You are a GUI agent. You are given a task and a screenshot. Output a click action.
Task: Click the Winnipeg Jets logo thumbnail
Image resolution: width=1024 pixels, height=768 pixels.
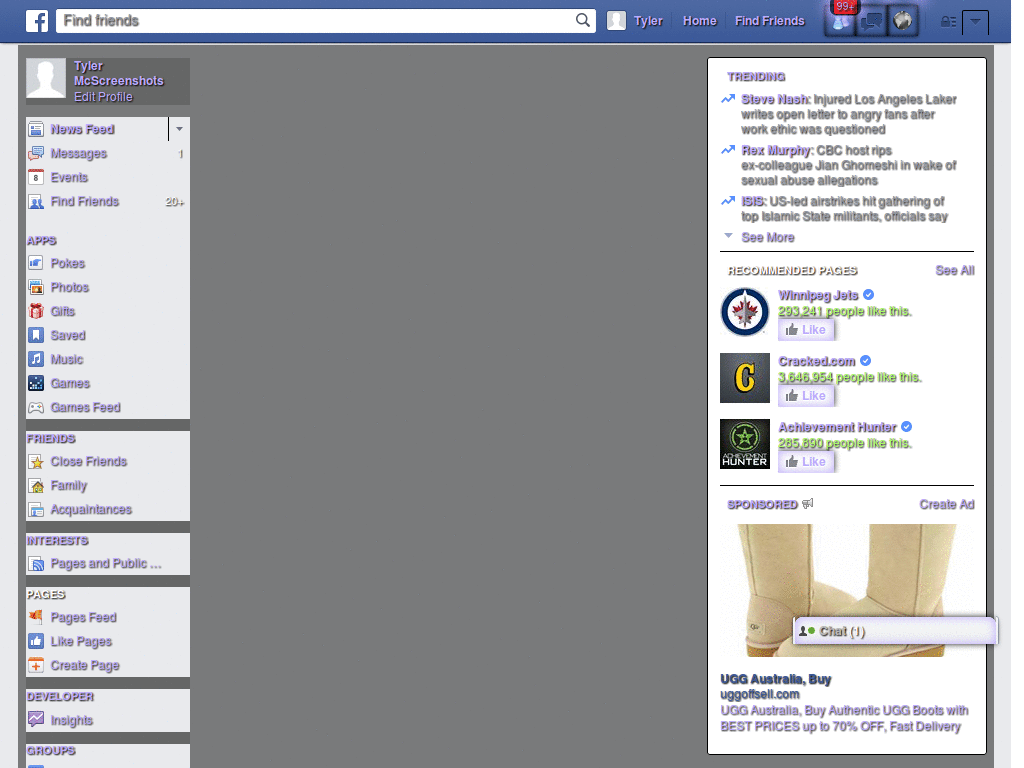[744, 312]
